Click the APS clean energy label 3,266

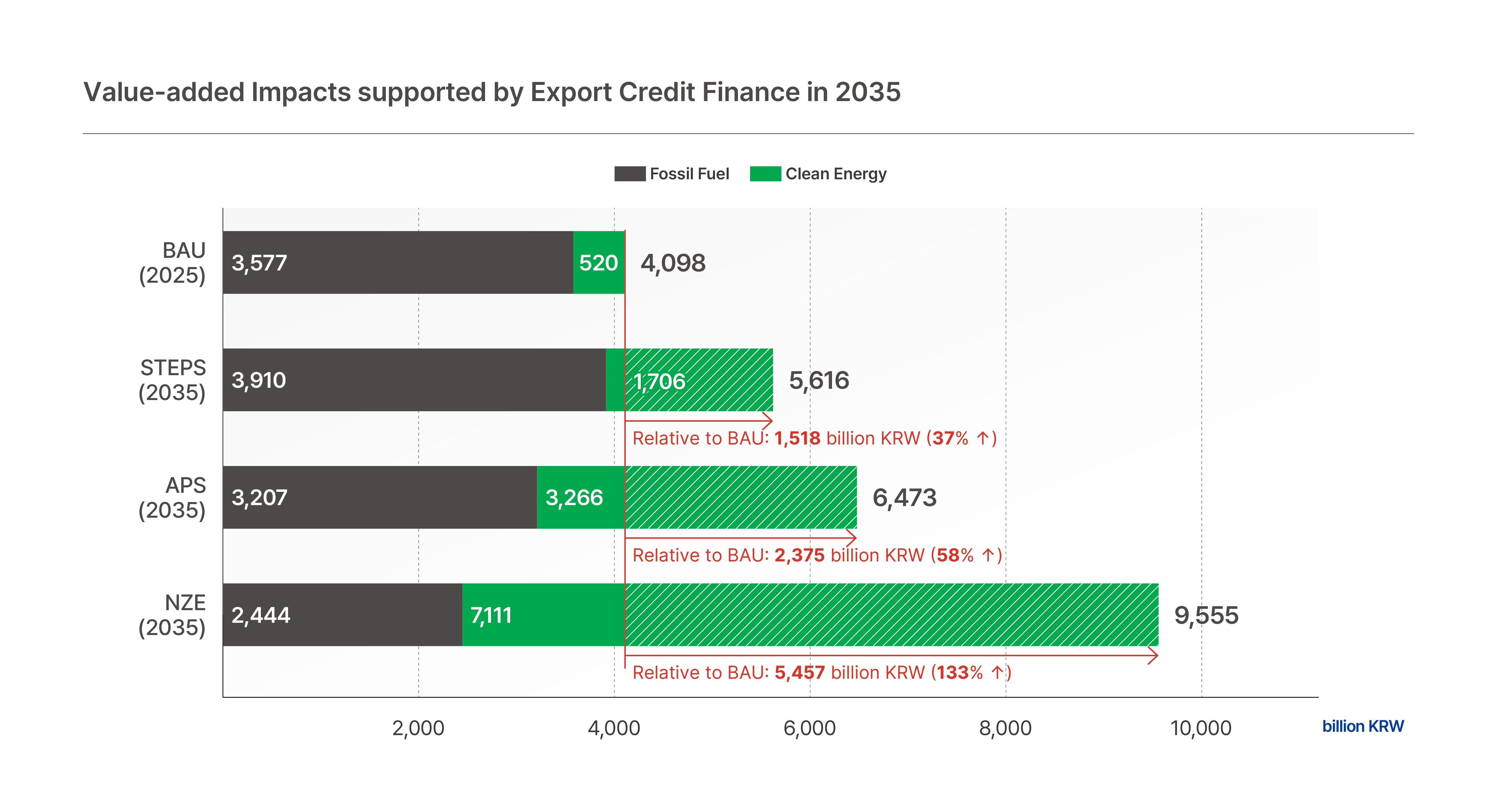(x=574, y=498)
